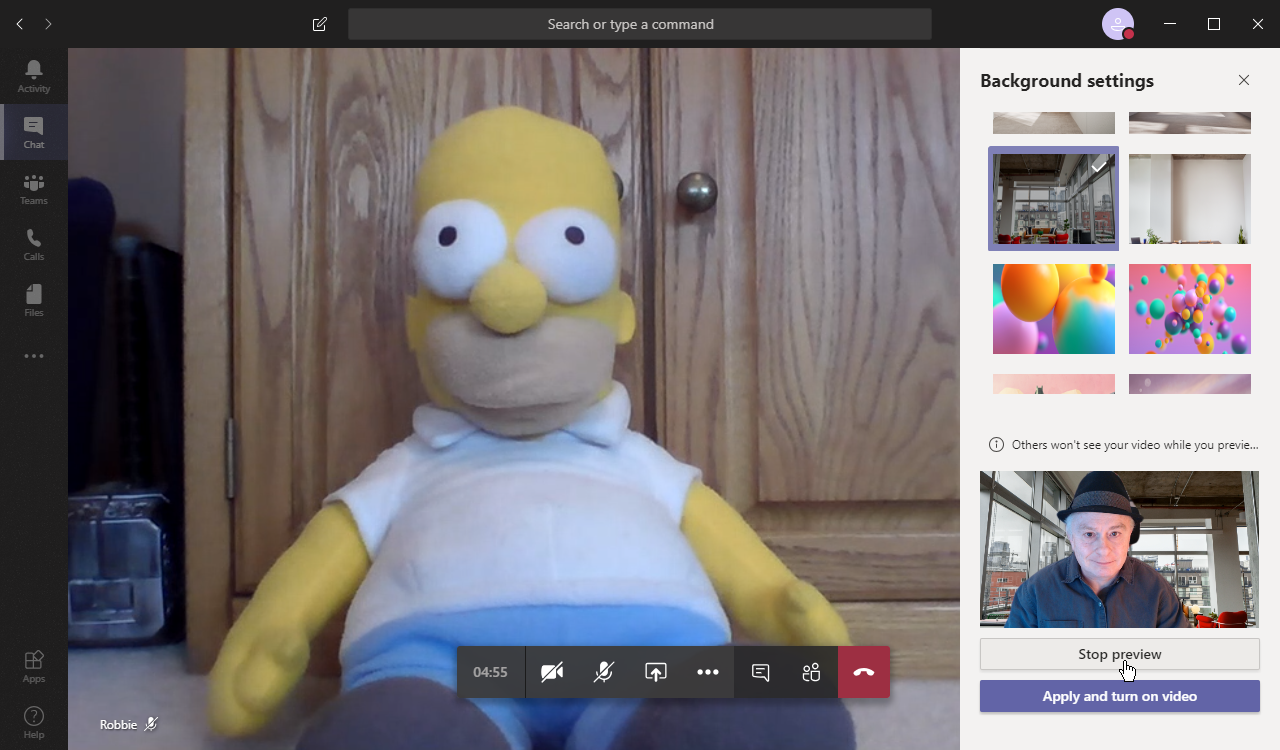1280x750 pixels.
Task: Select the white room background thumbnail
Action: [x=1190, y=199]
